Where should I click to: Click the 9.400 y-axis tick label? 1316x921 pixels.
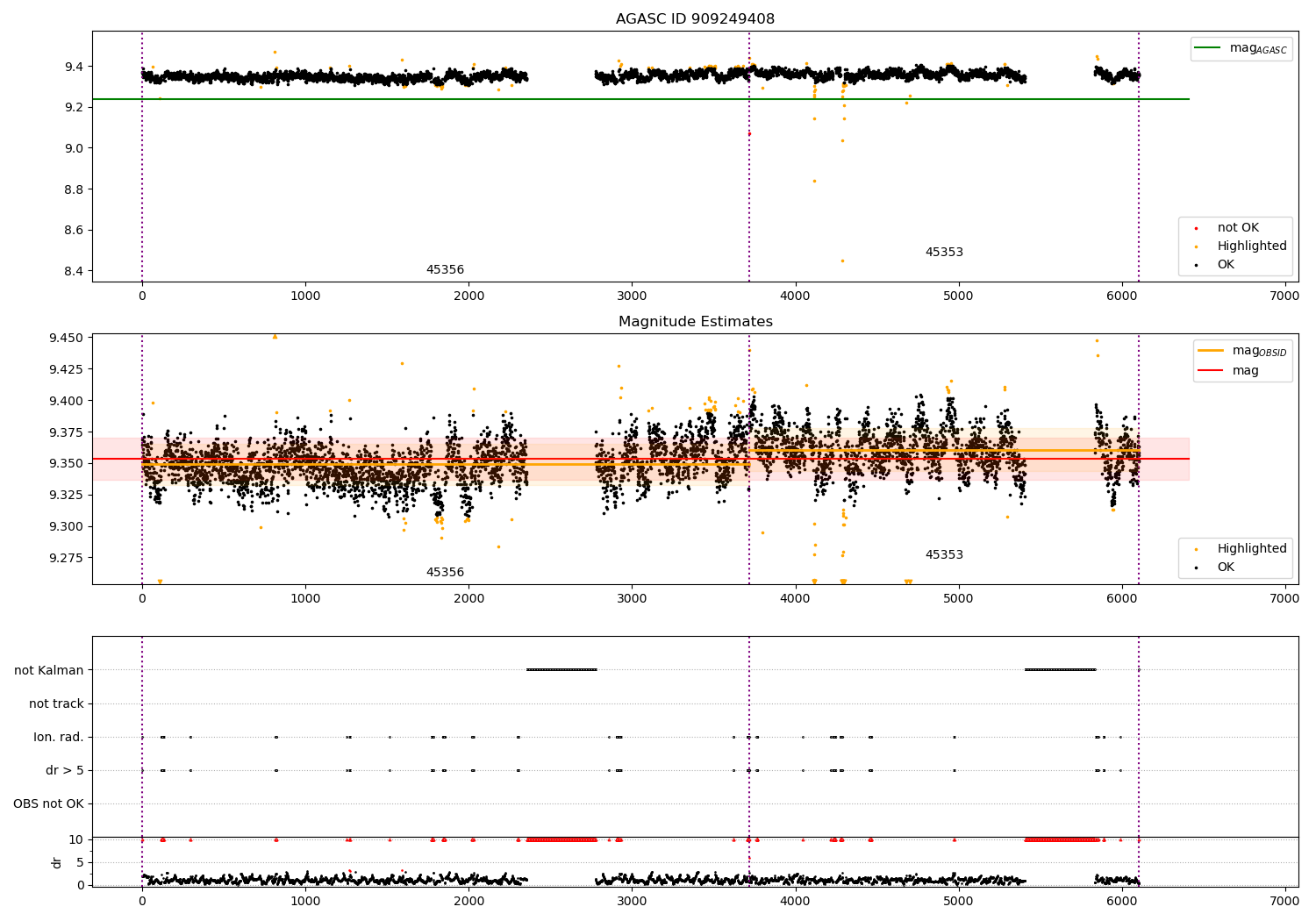tap(67, 402)
